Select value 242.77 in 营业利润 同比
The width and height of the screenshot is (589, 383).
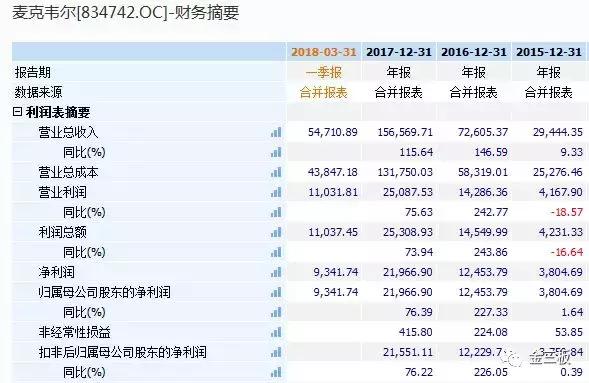pos(491,212)
